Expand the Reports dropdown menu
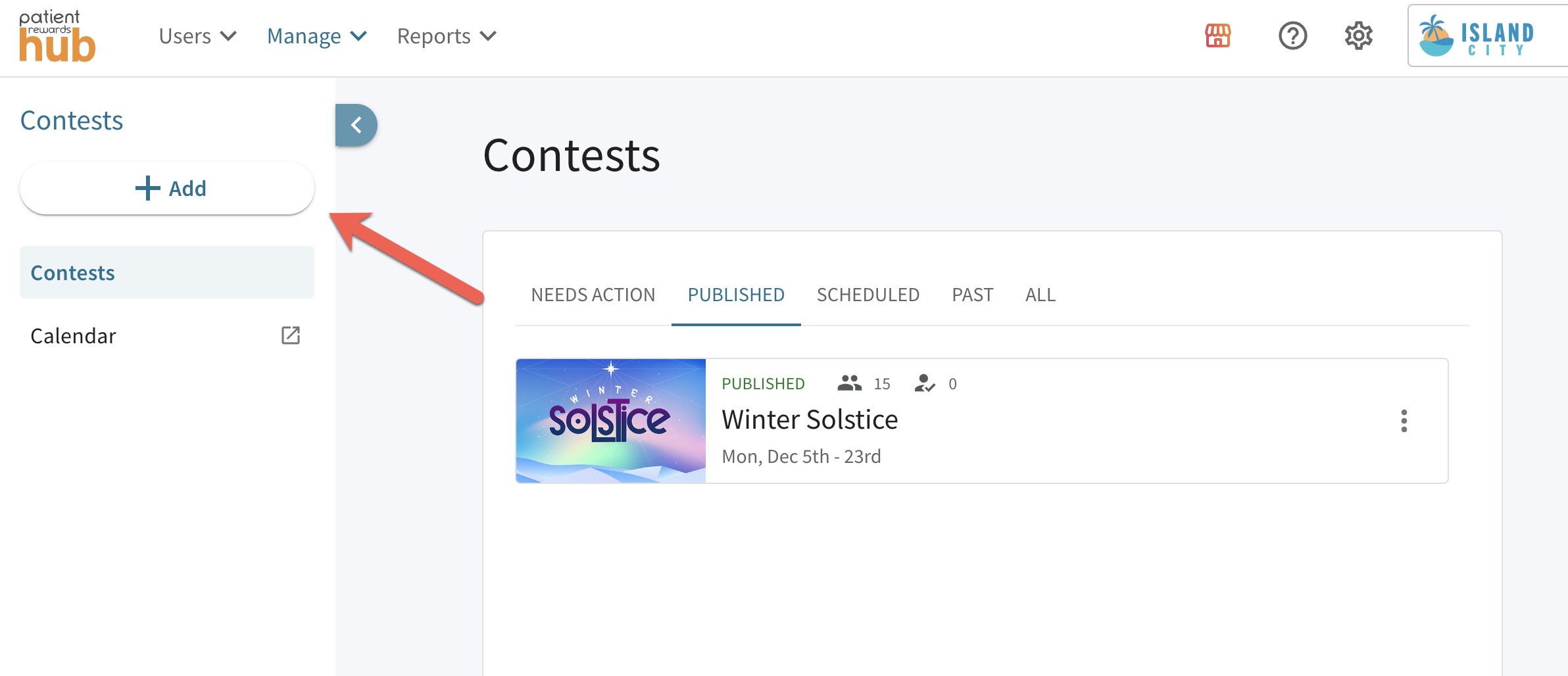This screenshot has width=1568, height=676. click(447, 36)
